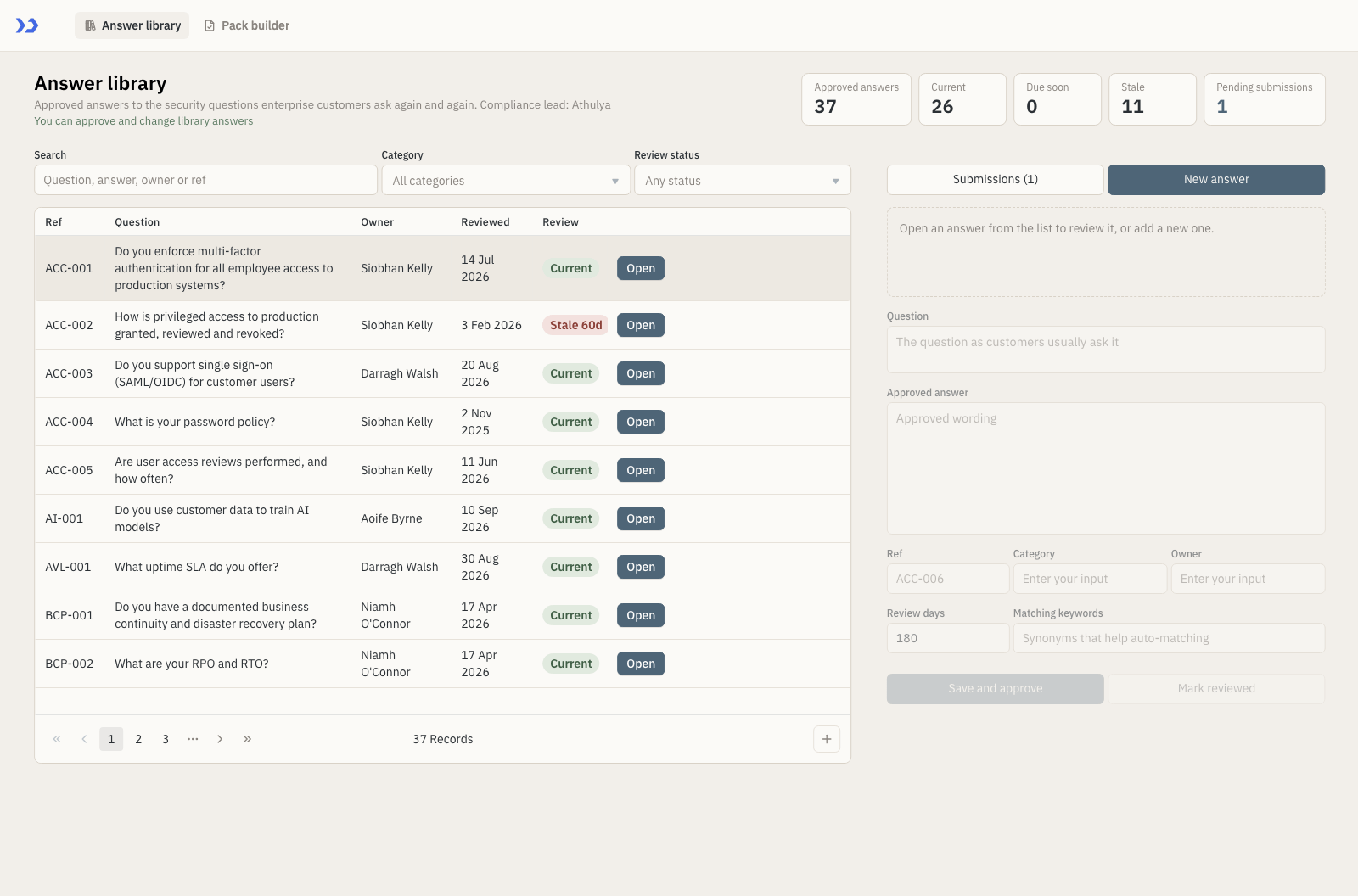Open answer ACC-004 password policy

tap(641, 422)
